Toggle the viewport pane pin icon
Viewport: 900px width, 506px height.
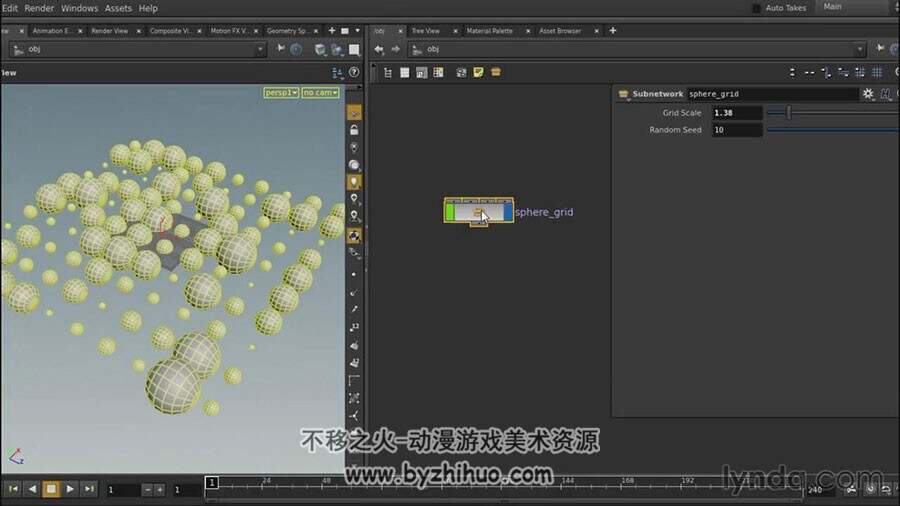tap(281, 49)
